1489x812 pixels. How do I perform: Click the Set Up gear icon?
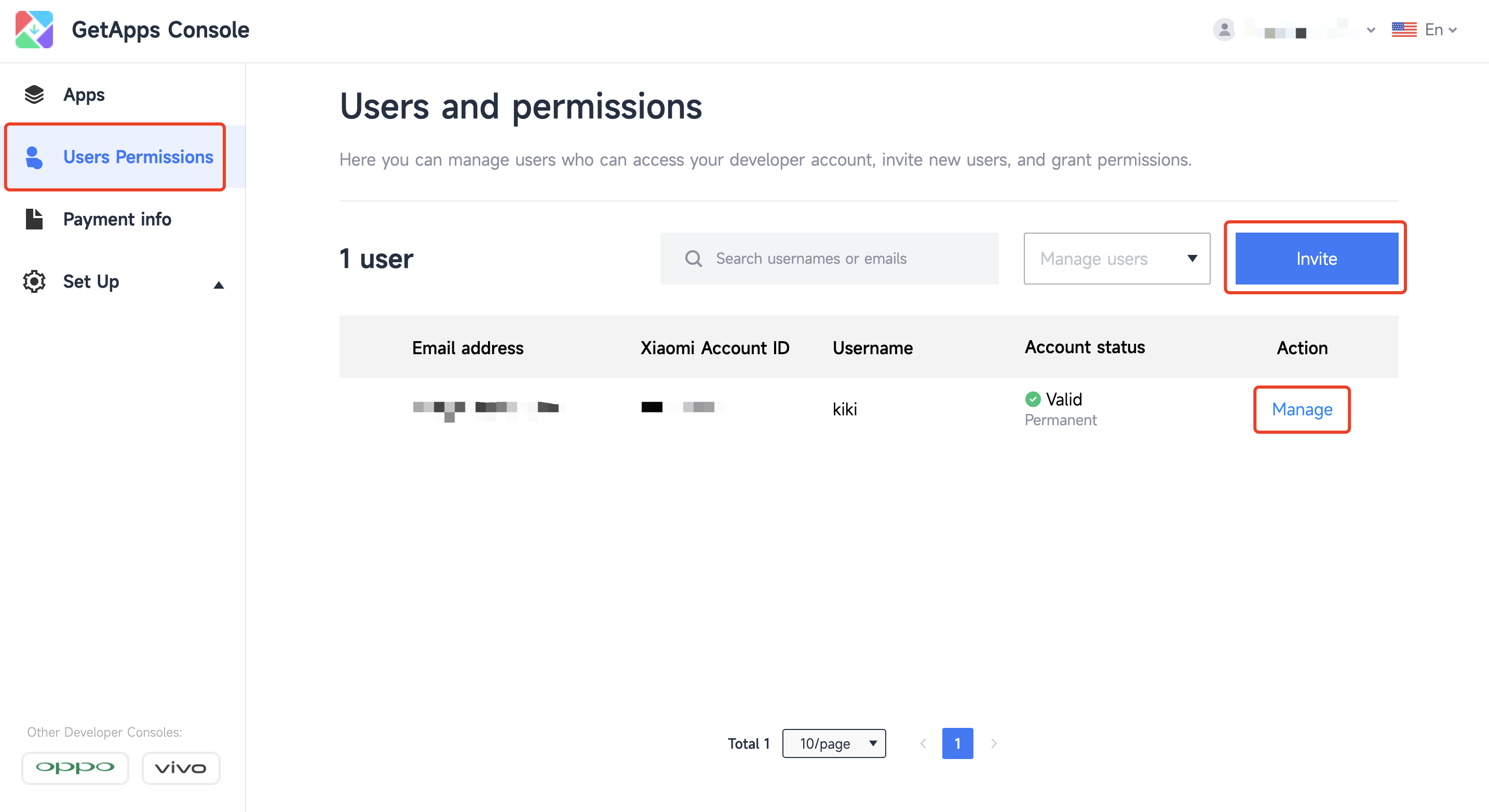point(34,281)
